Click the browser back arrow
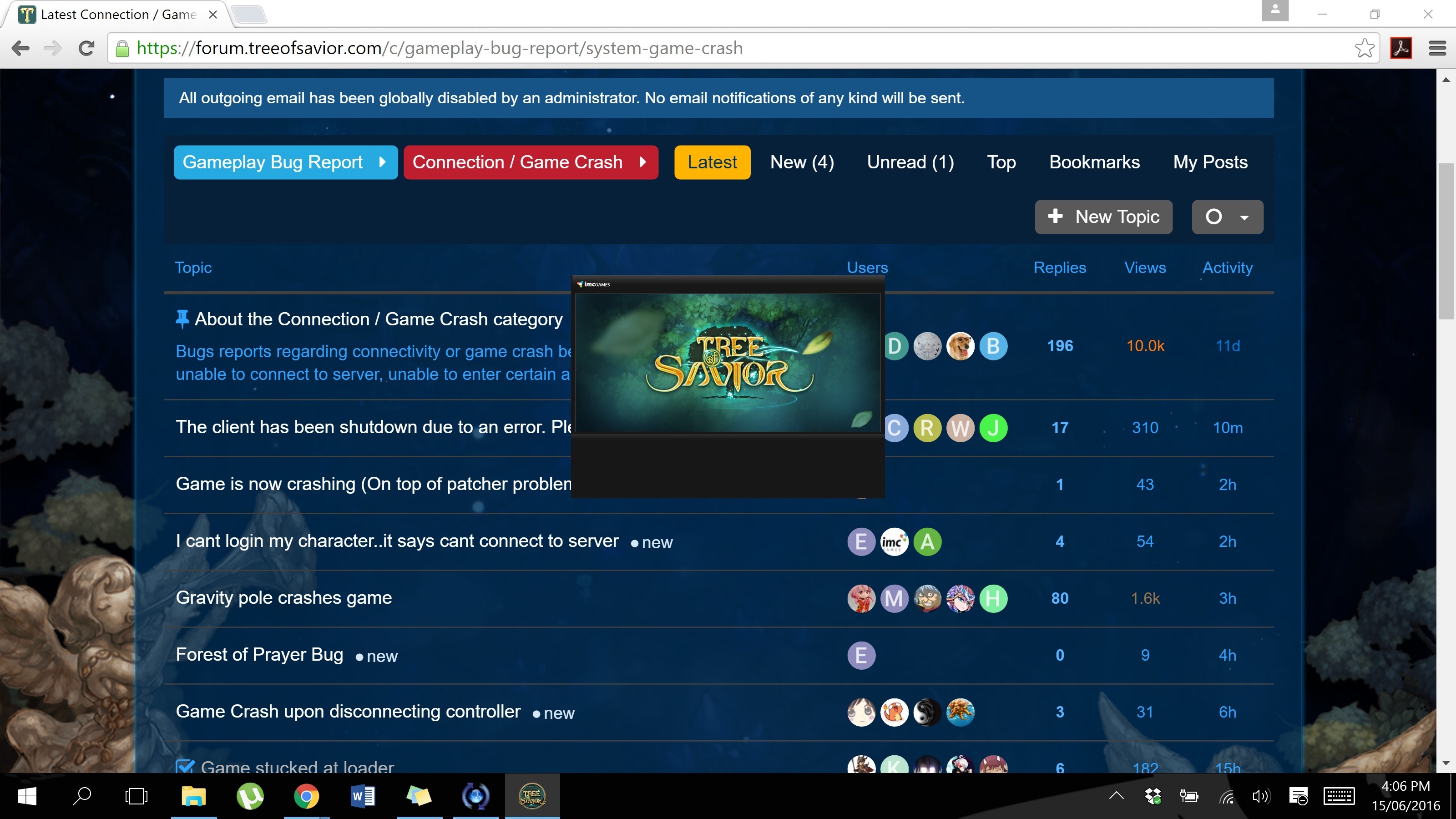The height and width of the screenshot is (819, 1456). pyautogui.click(x=20, y=49)
